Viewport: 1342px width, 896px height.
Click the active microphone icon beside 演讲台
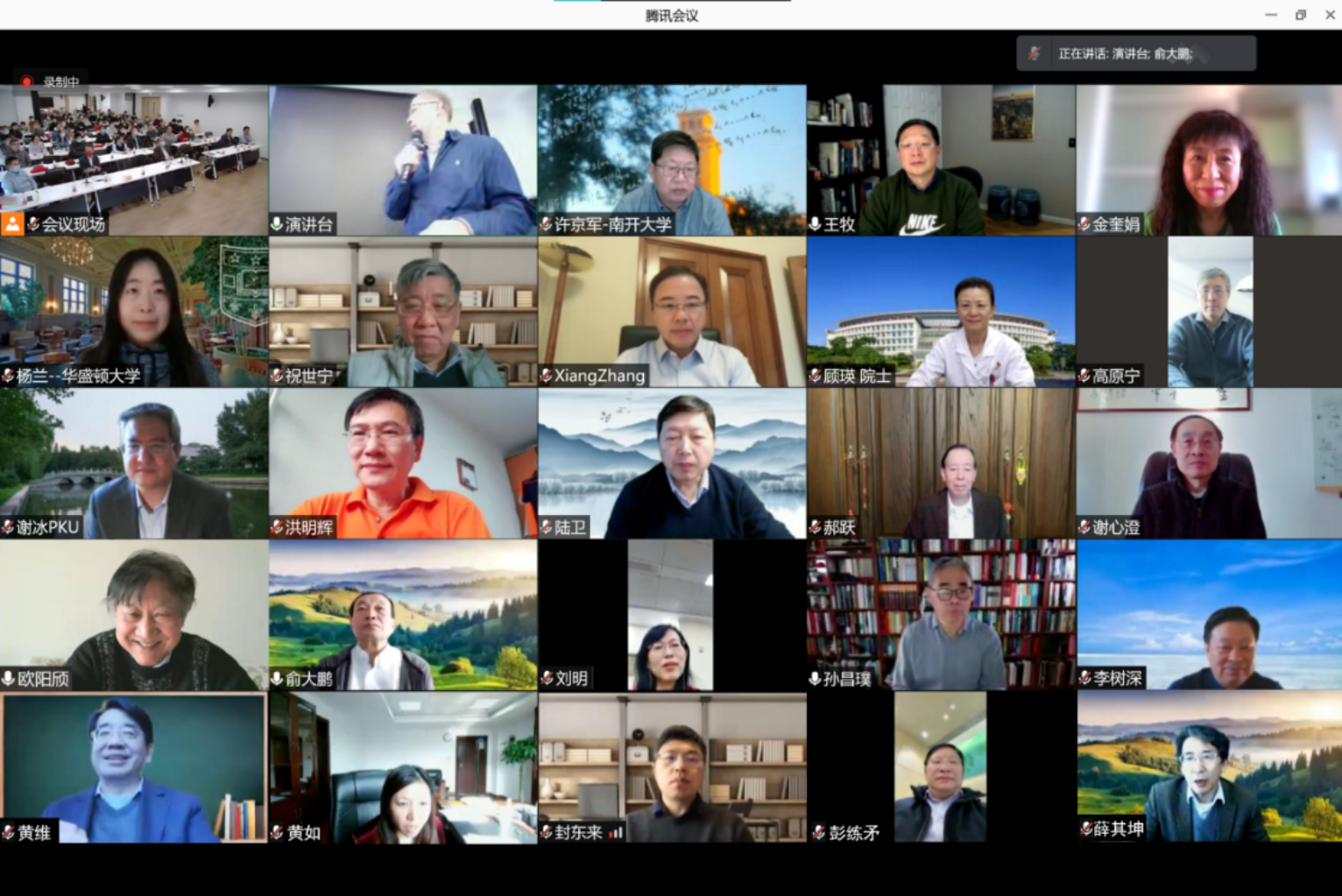277,224
